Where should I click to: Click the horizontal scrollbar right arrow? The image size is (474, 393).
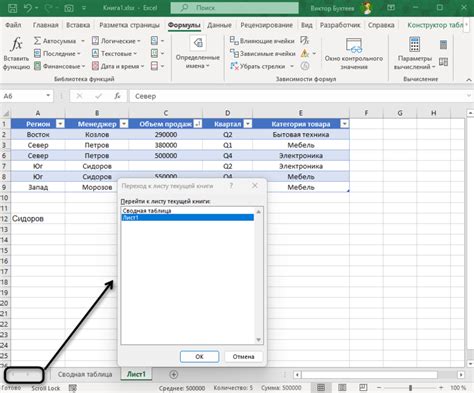click(461, 375)
